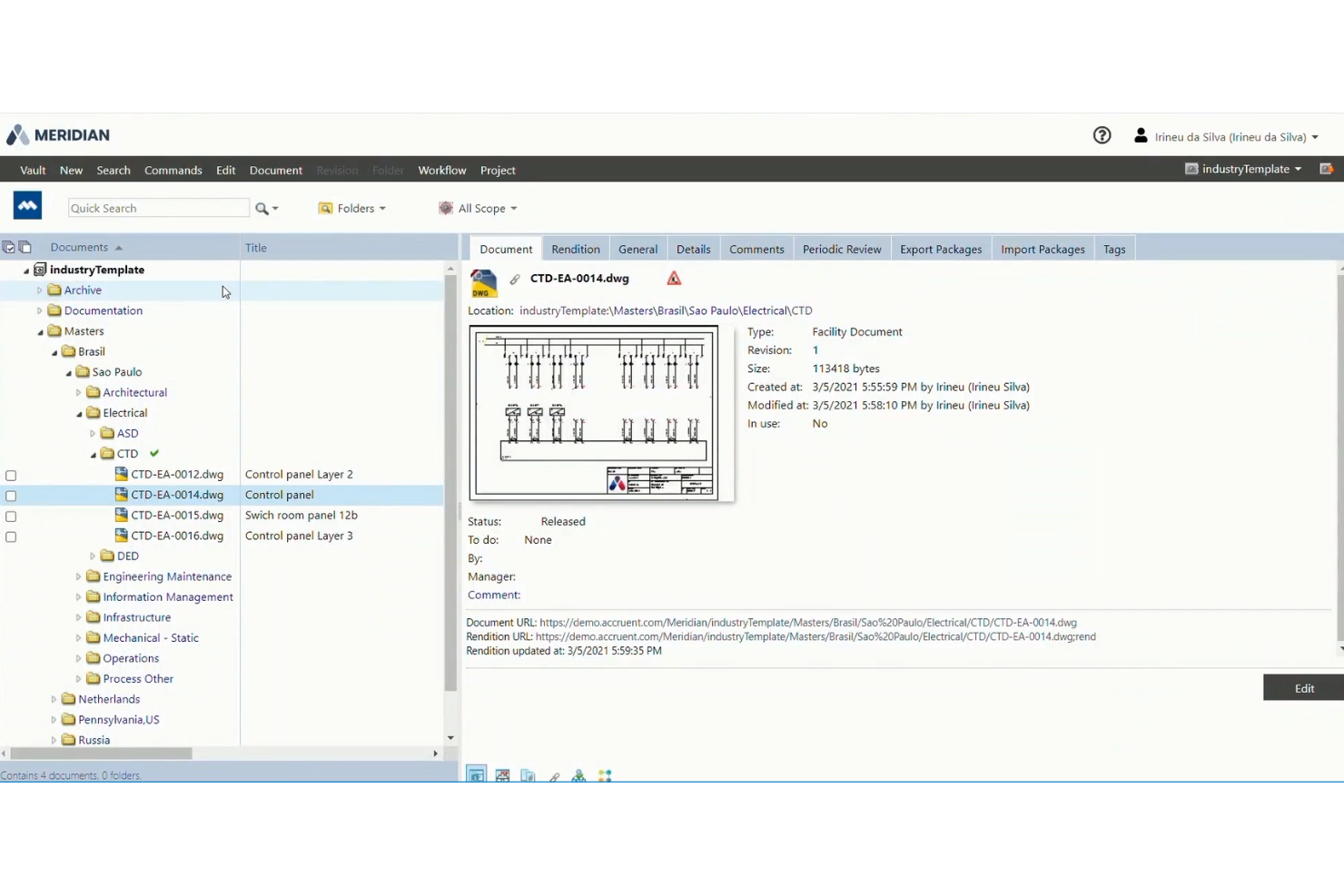Click the drawing preview thumbnail

click(594, 412)
